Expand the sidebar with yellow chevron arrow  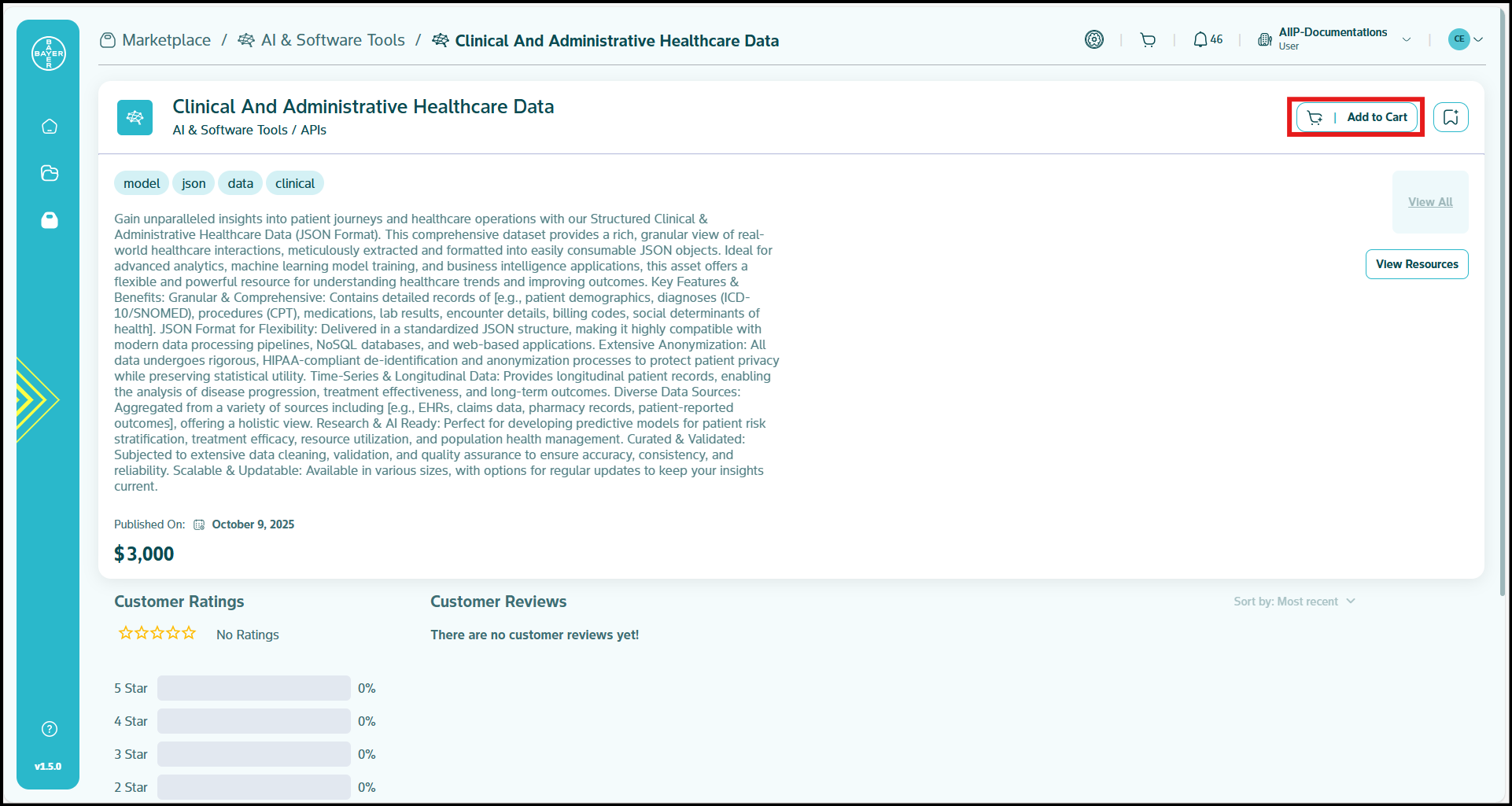click(x=35, y=399)
